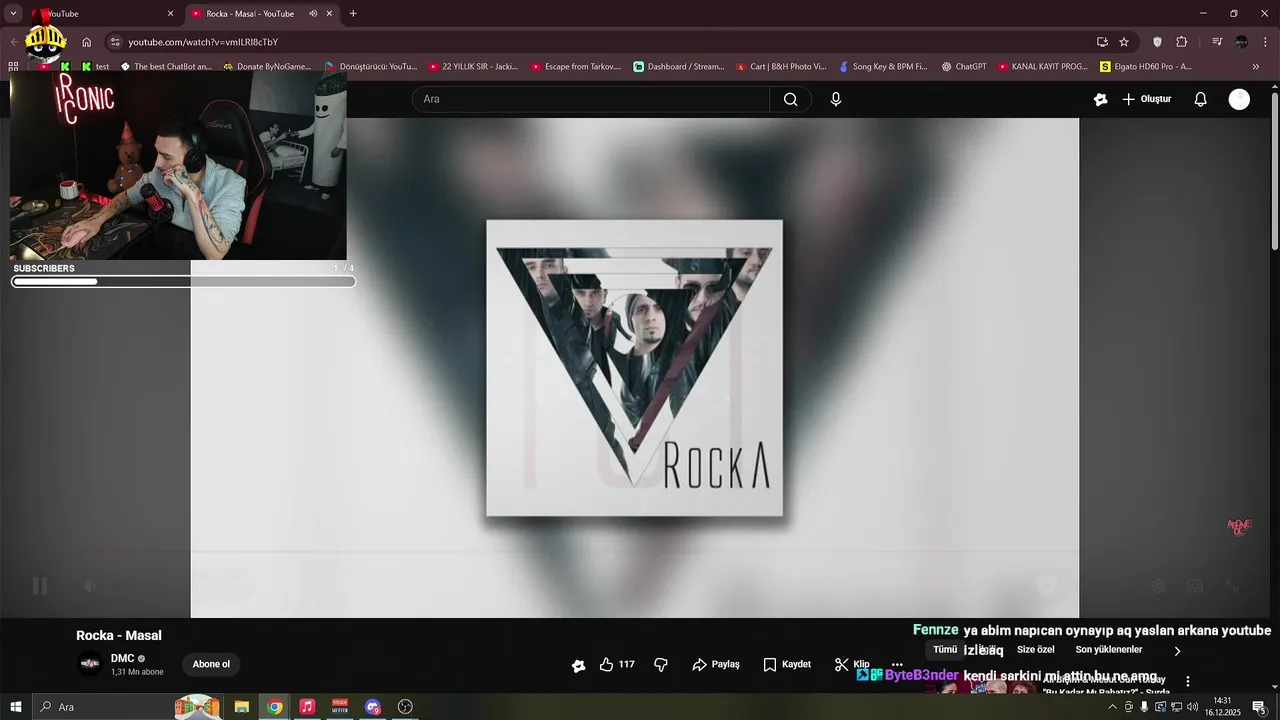Select the Son yüklenenler filter chip
This screenshot has height=720, width=1280.
point(1108,650)
